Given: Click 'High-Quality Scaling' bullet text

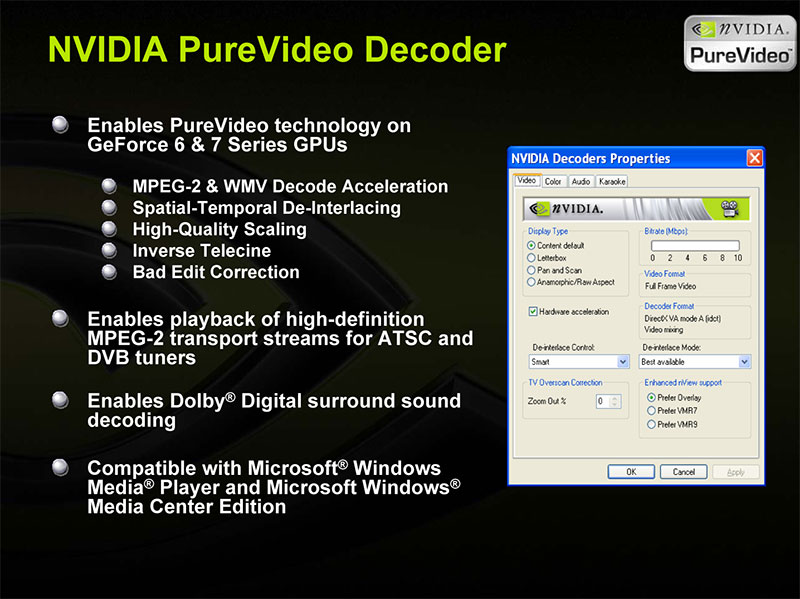Looking at the screenshot, I should [x=219, y=229].
